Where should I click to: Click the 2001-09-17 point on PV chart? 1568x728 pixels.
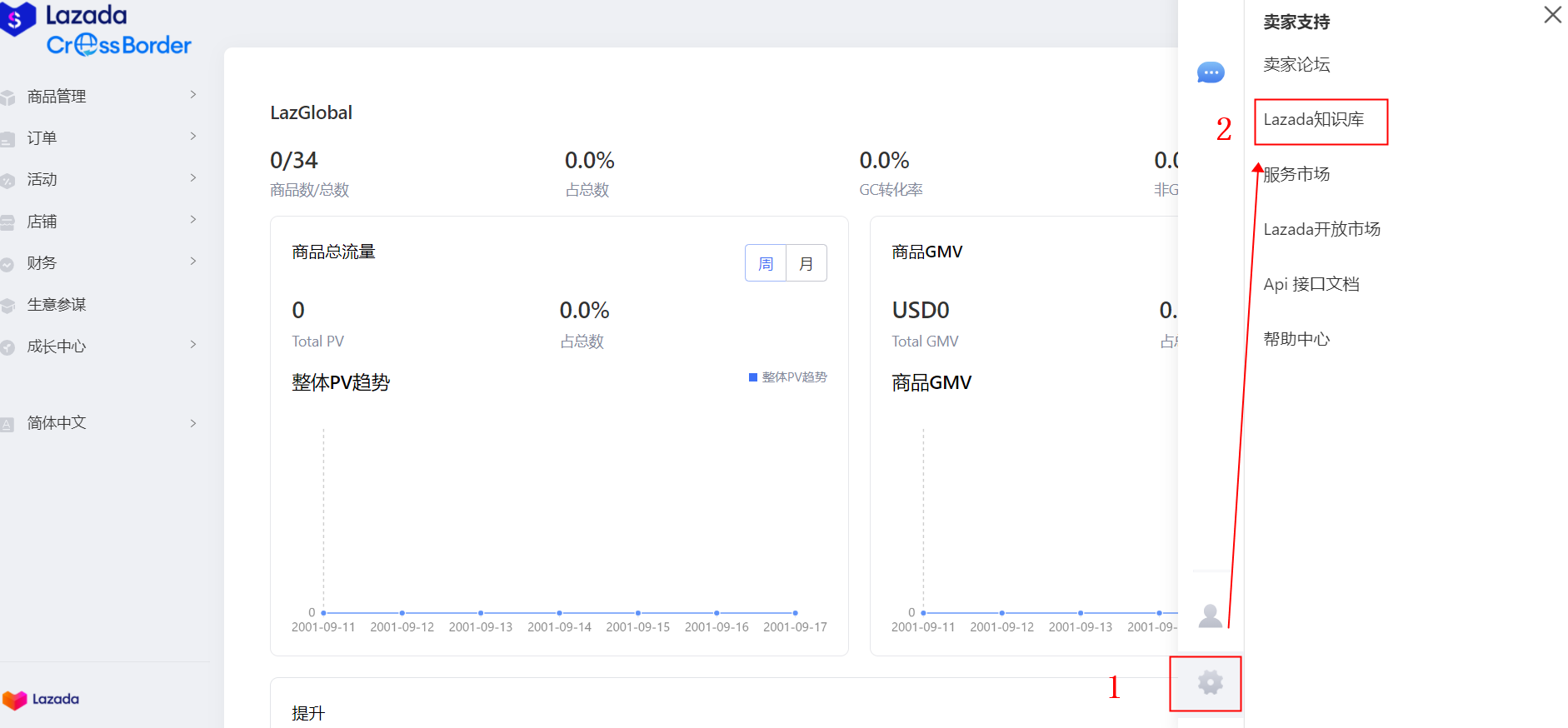pos(796,613)
